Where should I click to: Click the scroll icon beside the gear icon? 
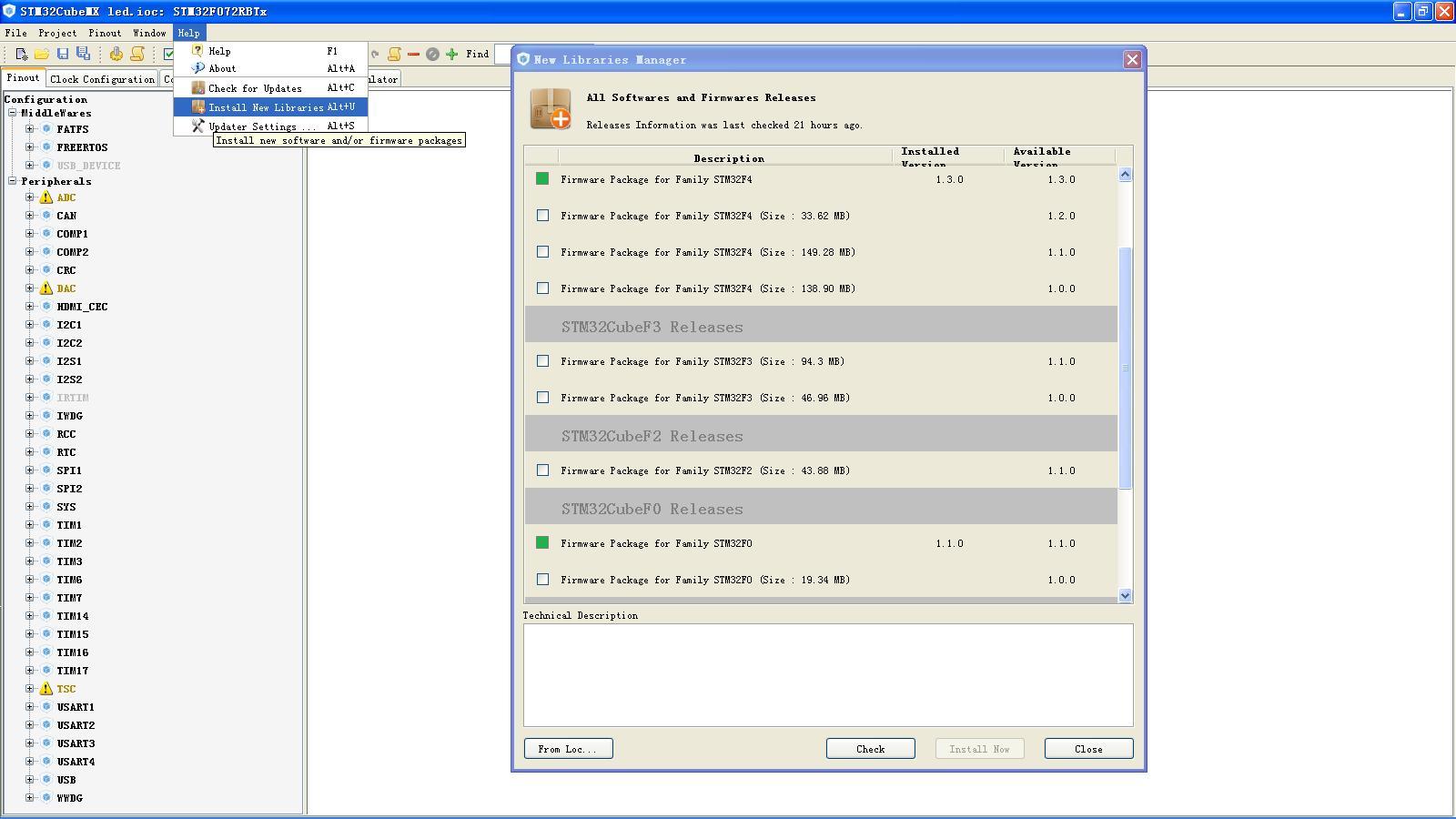pos(137,55)
